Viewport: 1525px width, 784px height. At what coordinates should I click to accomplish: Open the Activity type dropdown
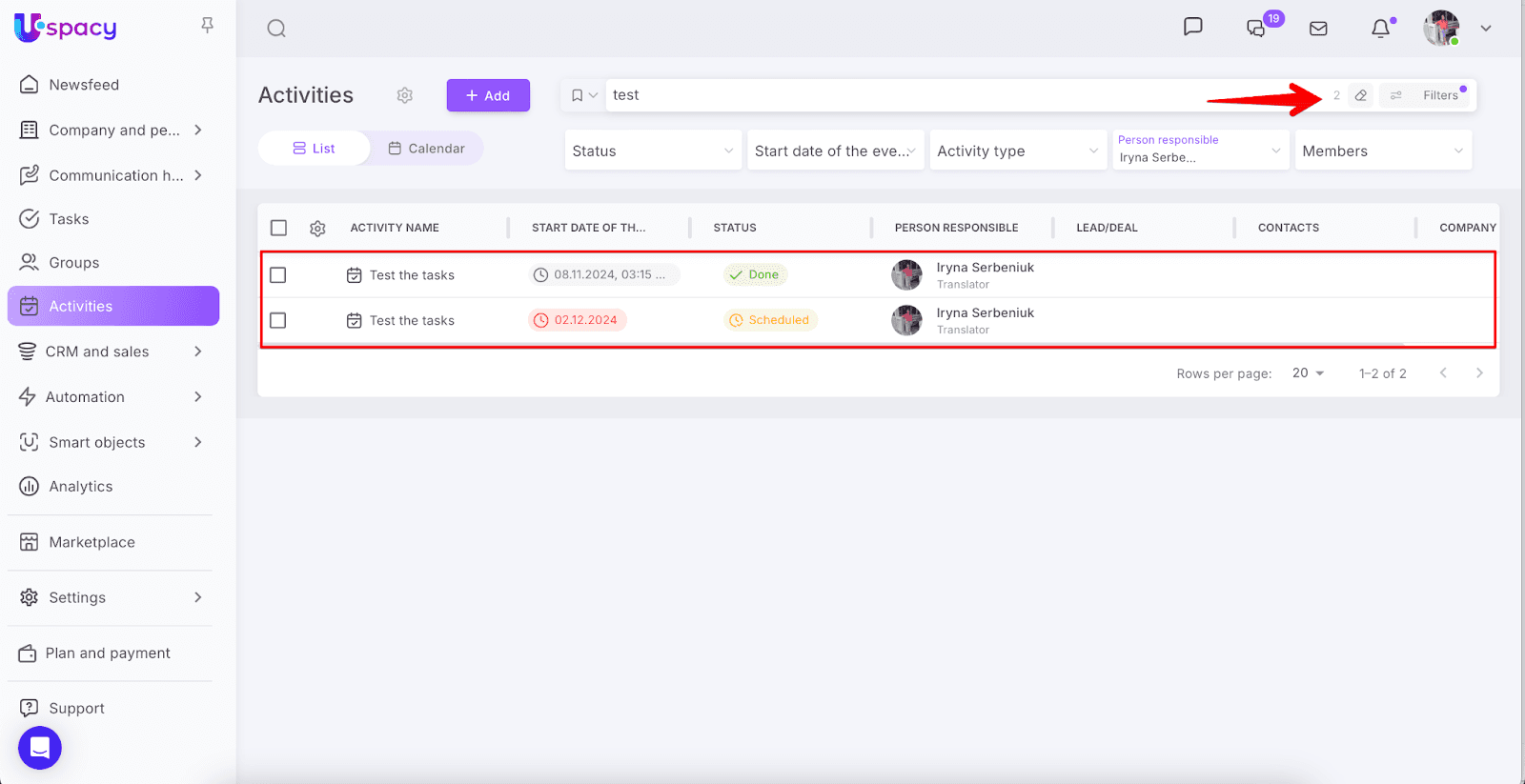coord(1017,151)
